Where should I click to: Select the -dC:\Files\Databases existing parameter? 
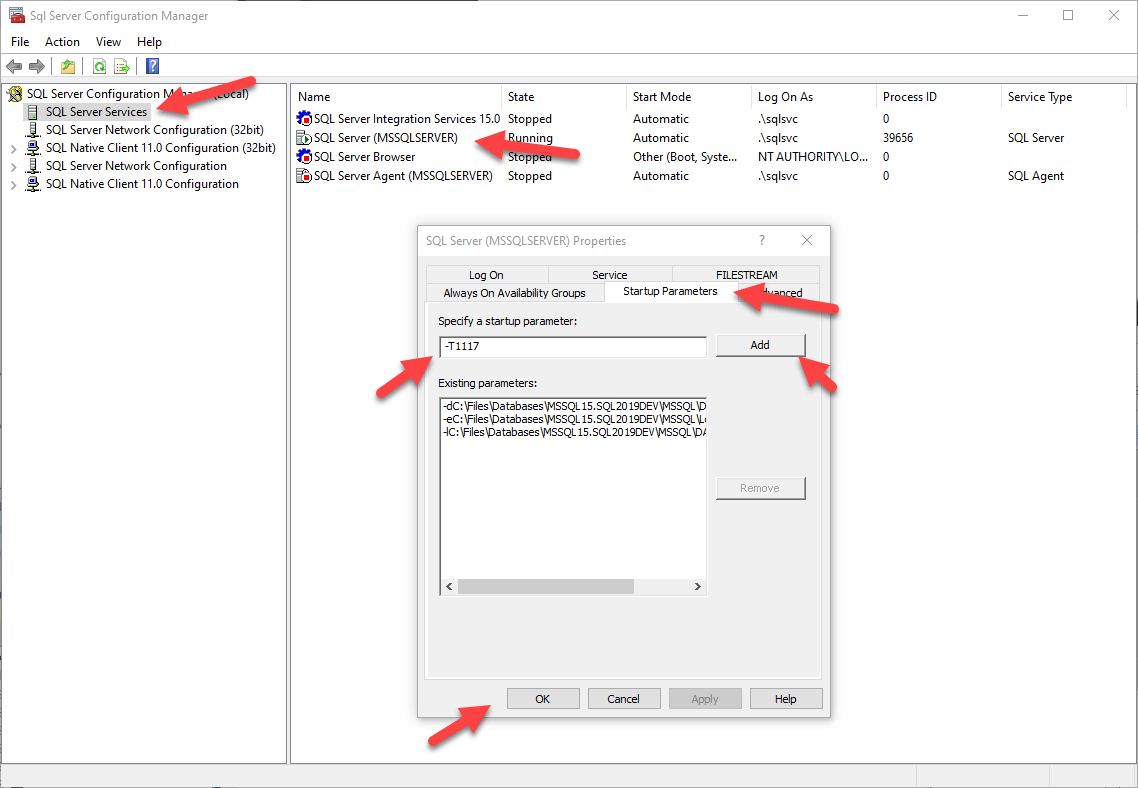click(573, 406)
